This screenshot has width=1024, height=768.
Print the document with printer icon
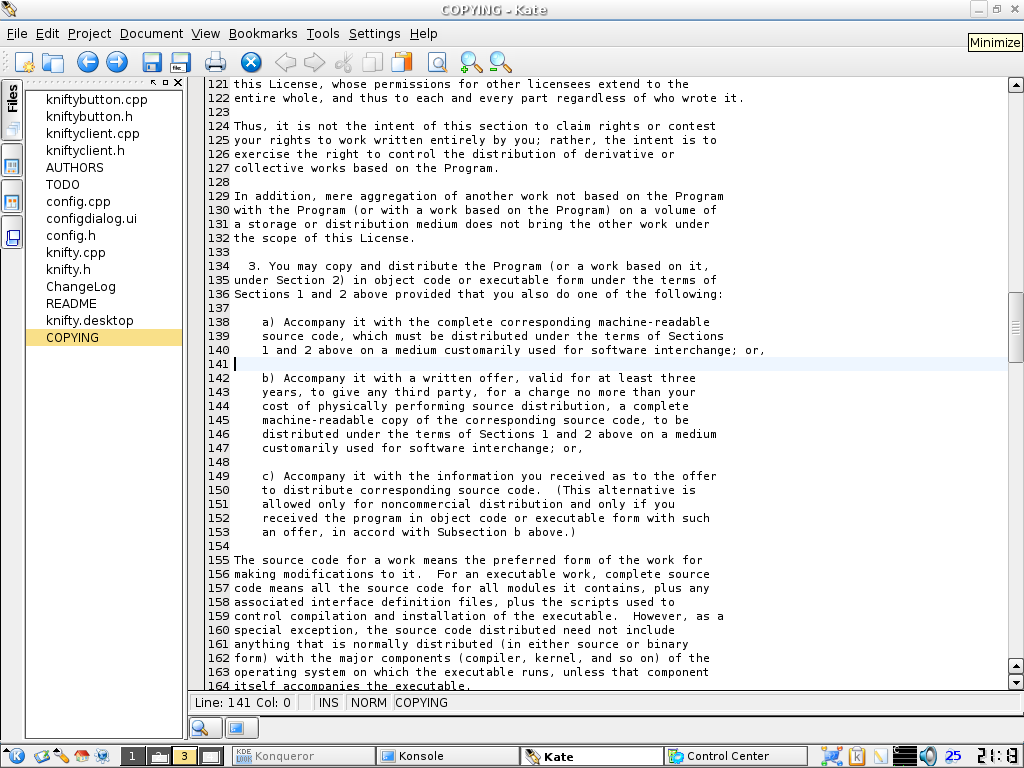coord(215,62)
